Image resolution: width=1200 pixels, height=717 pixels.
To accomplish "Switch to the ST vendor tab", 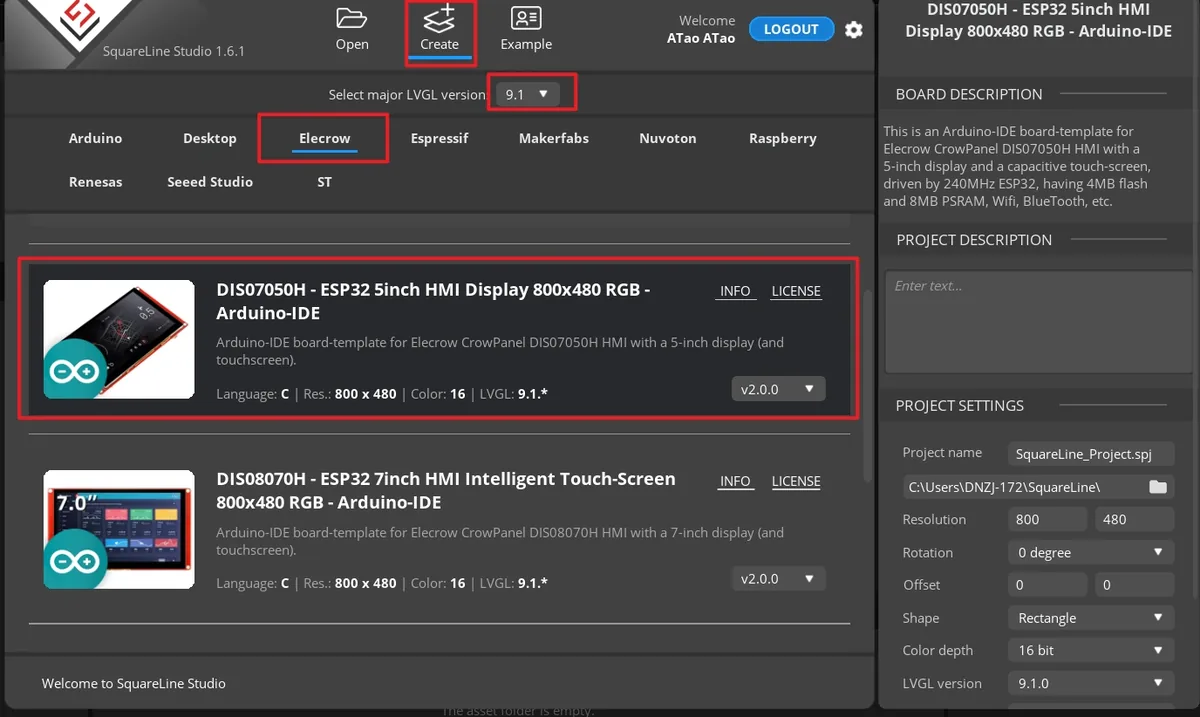I will (324, 182).
